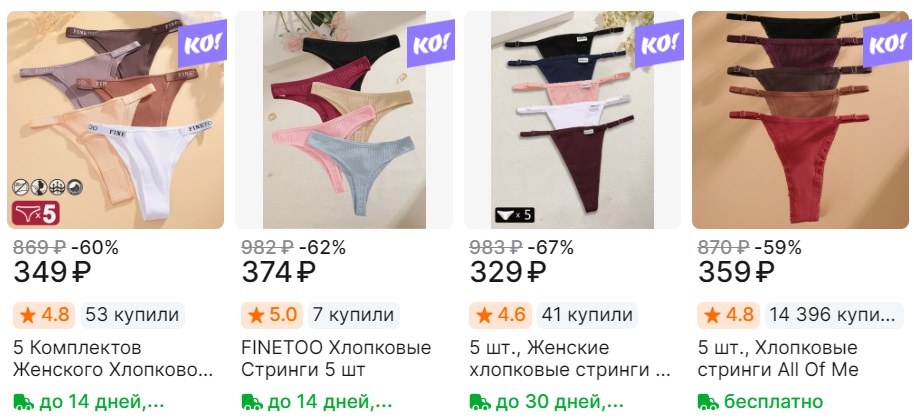
Task: Select product photo with pink and blue thongs
Action: point(344,120)
